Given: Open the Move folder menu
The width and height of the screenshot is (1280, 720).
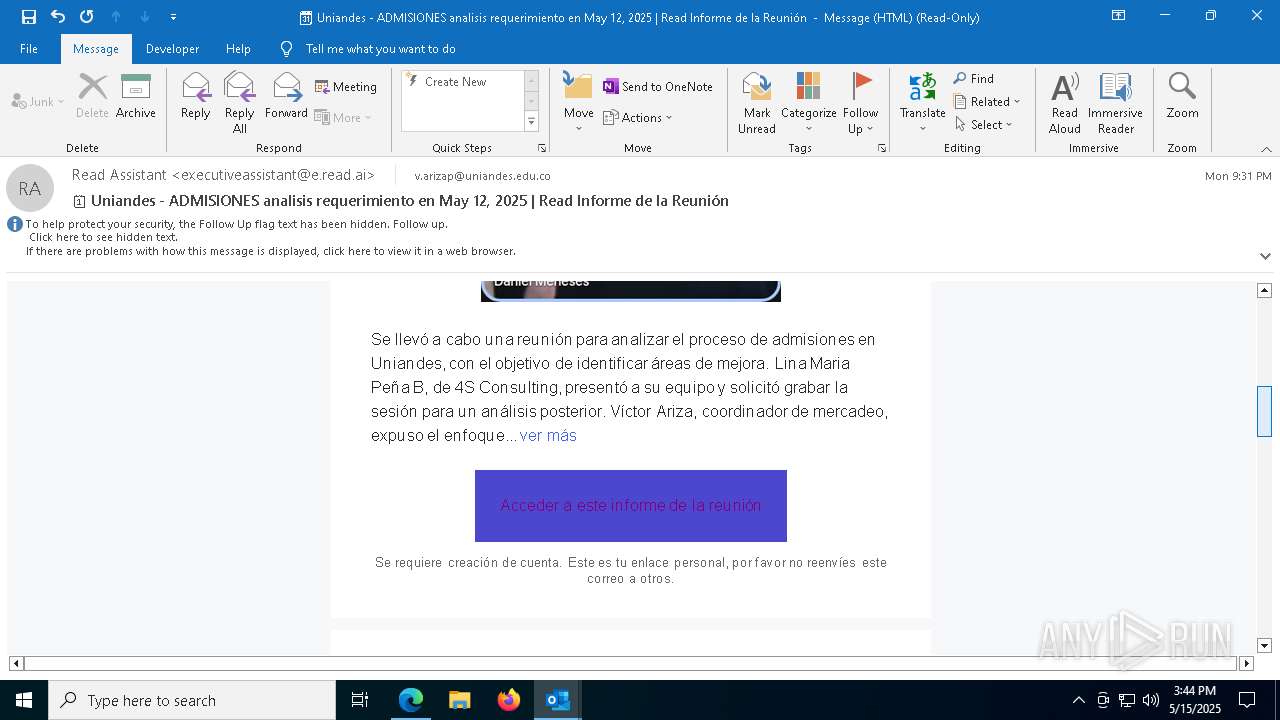Looking at the screenshot, I should (x=578, y=103).
